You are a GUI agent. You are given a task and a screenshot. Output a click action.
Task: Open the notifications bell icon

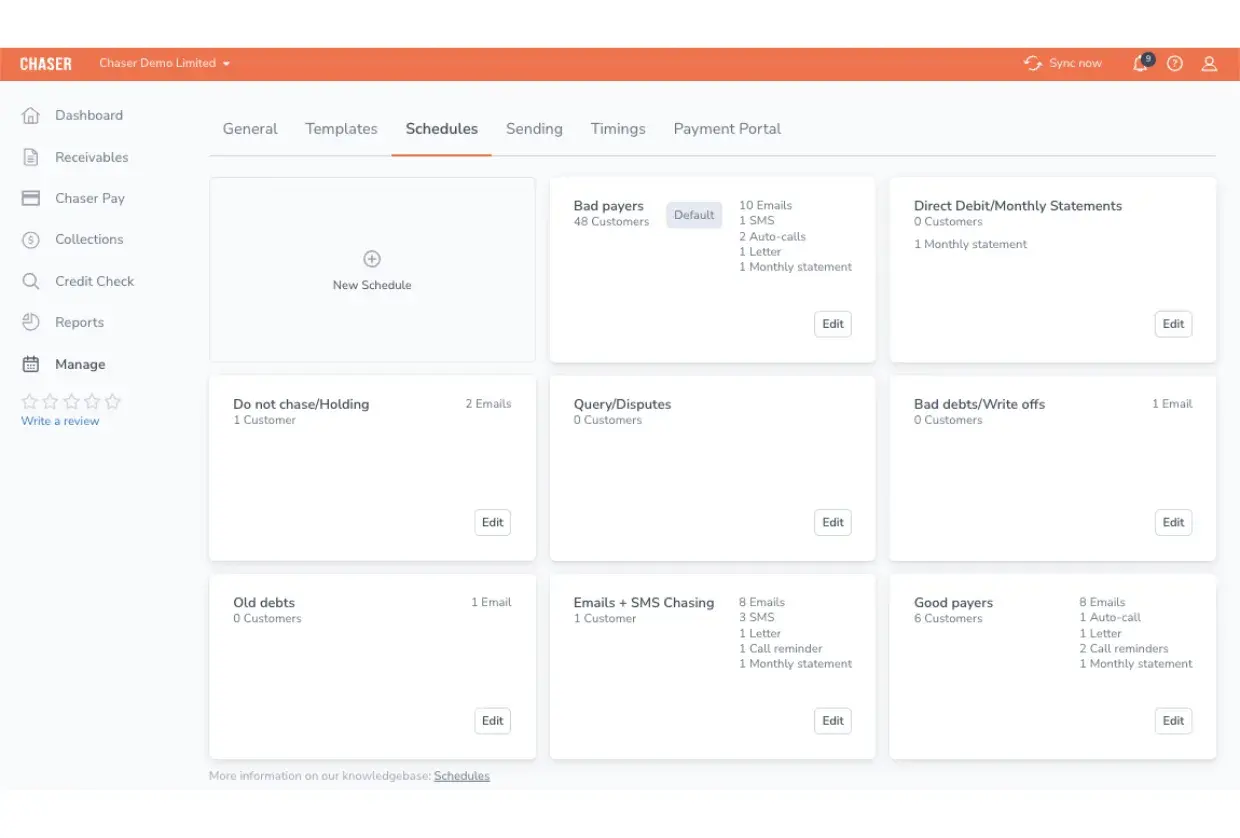(x=1141, y=63)
